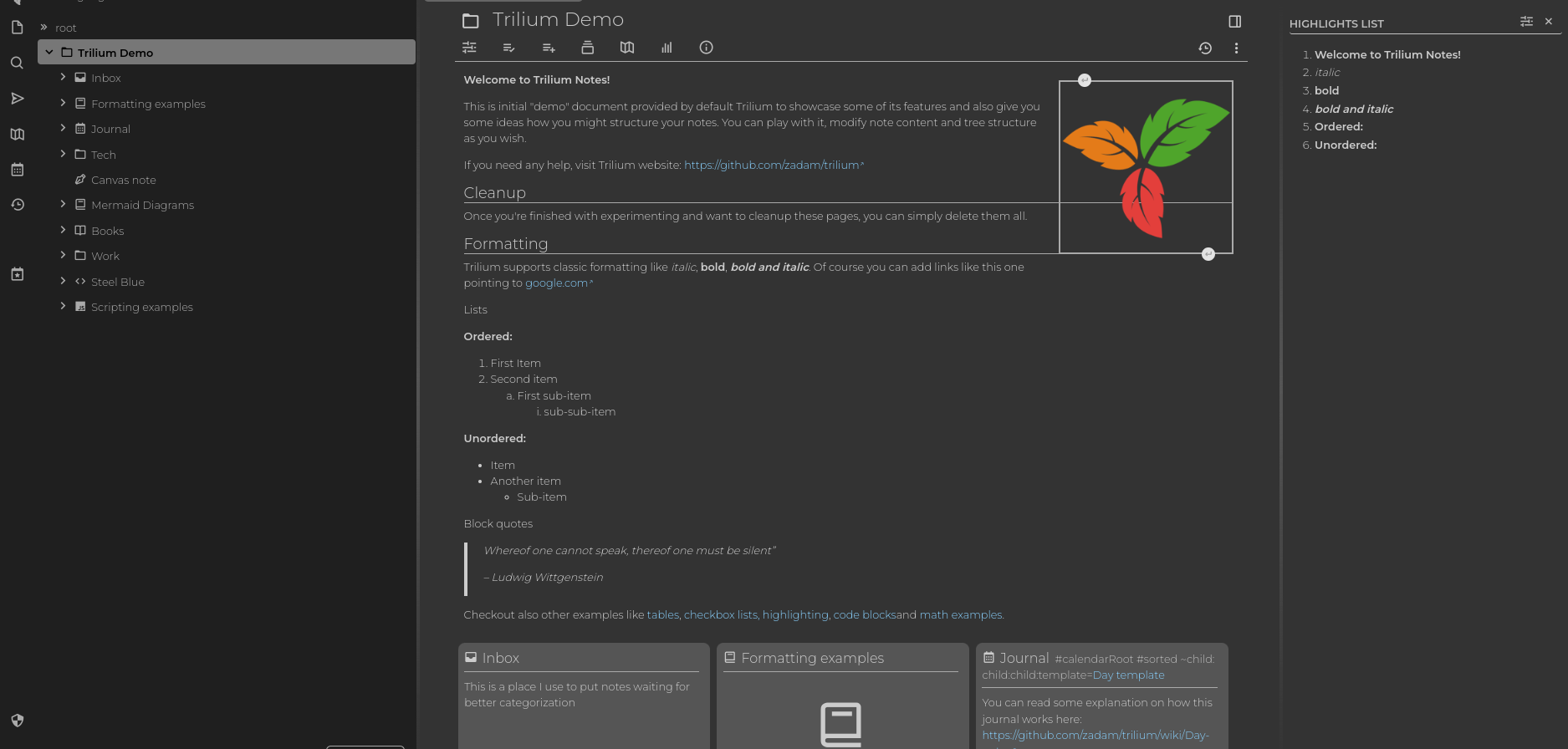Jump to 'Ordered:' highlight entry
The width and height of the screenshot is (1568, 749).
click(x=1339, y=127)
